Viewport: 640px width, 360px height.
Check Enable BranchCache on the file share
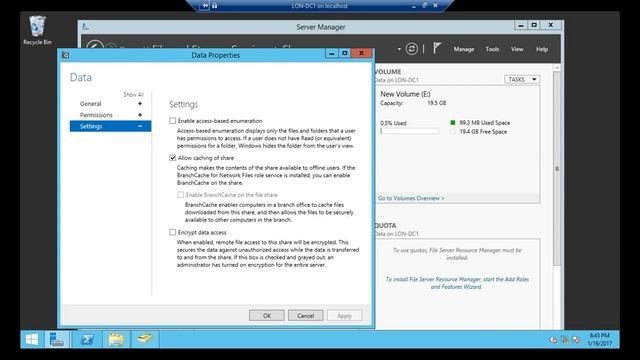(x=180, y=195)
